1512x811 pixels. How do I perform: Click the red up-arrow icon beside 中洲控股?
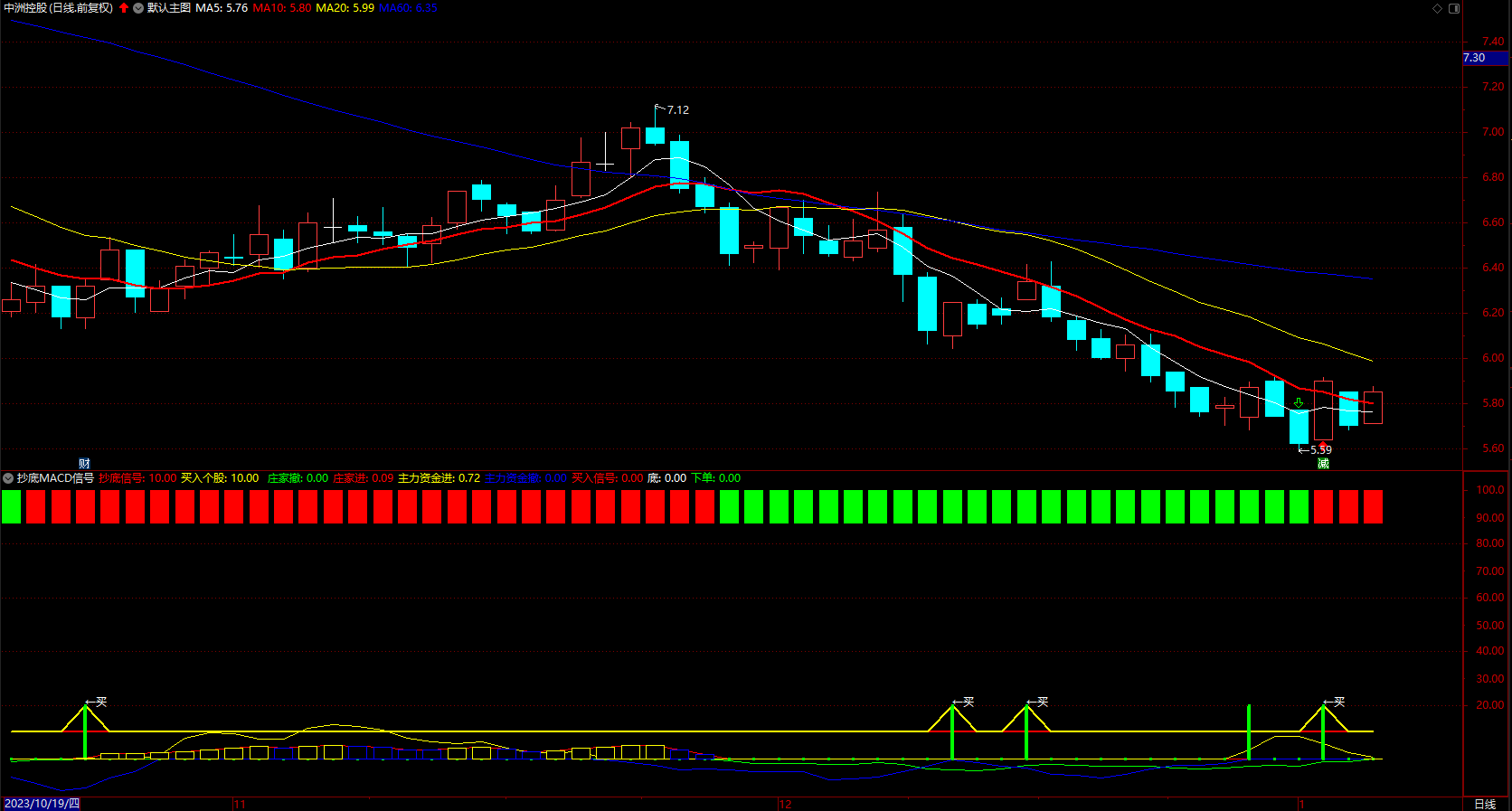(x=124, y=8)
